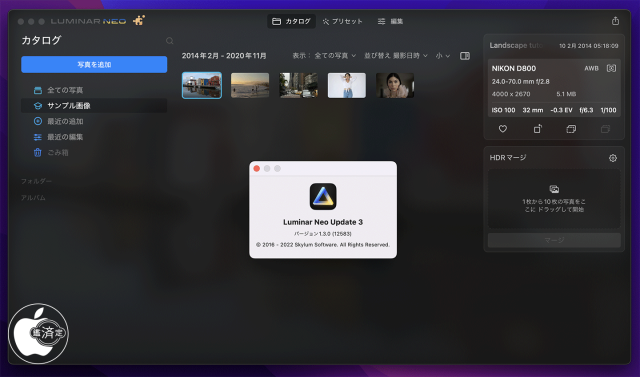Open the ごみ箱 trash item
Screen dimensions: 640x377
(x=94, y=153)
